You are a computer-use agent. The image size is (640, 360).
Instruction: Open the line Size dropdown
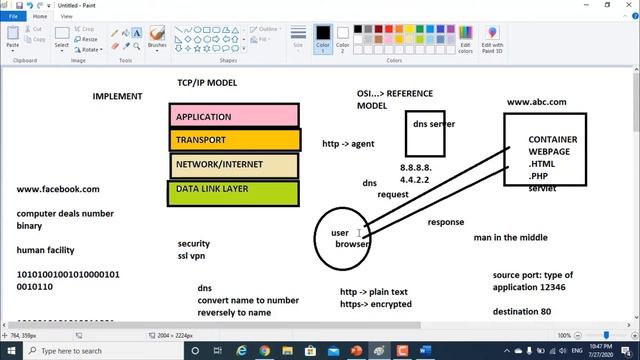298,39
